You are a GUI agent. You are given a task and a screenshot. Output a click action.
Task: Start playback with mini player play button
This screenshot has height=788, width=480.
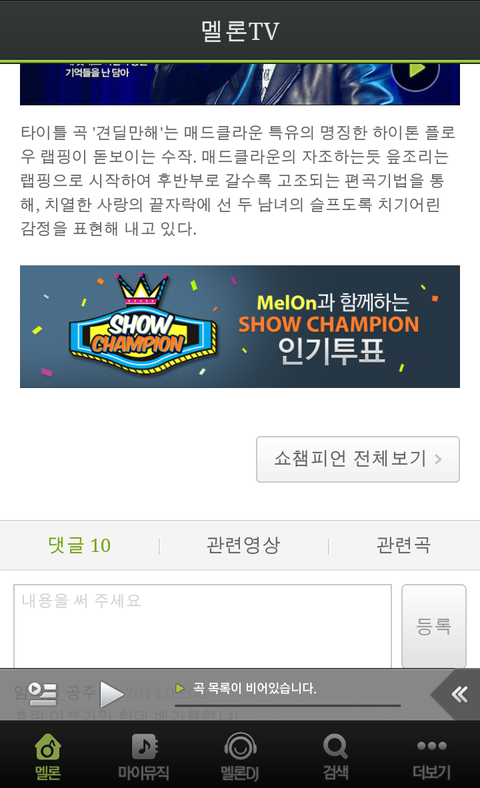111,695
